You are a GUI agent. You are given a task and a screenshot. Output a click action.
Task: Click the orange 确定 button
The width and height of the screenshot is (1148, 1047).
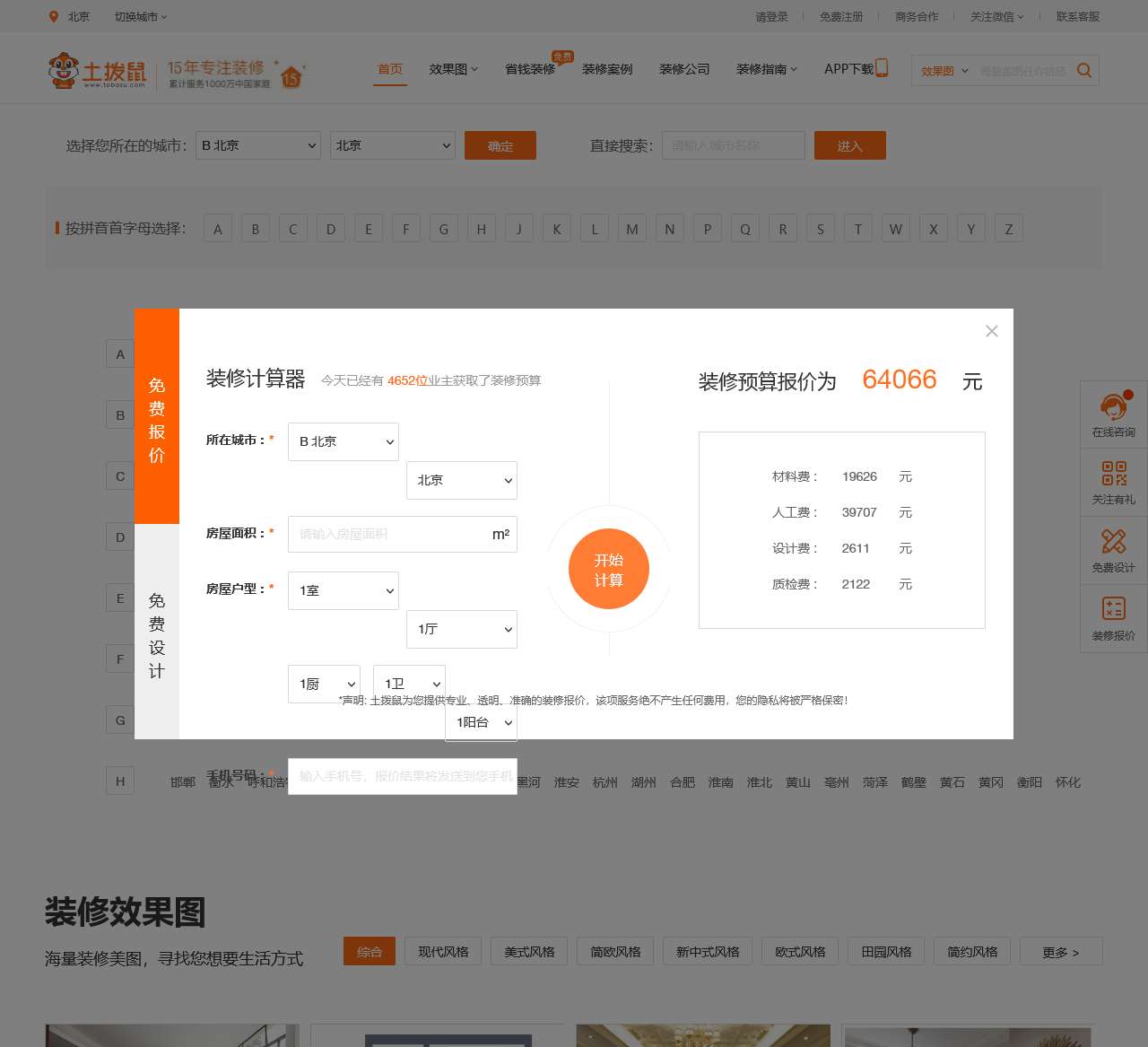[500, 145]
